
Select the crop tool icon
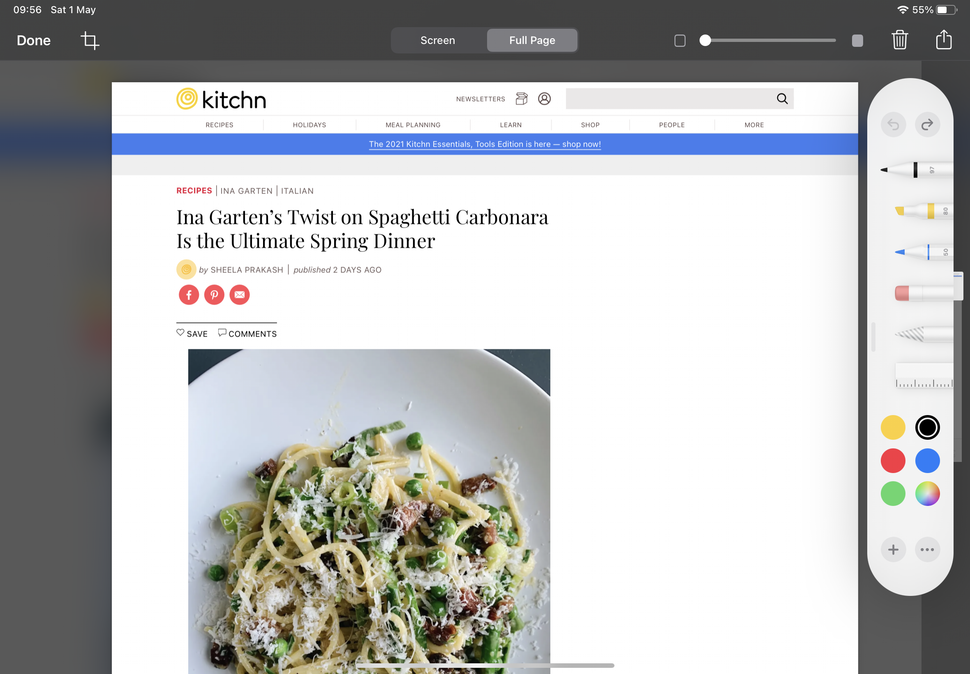[90, 41]
